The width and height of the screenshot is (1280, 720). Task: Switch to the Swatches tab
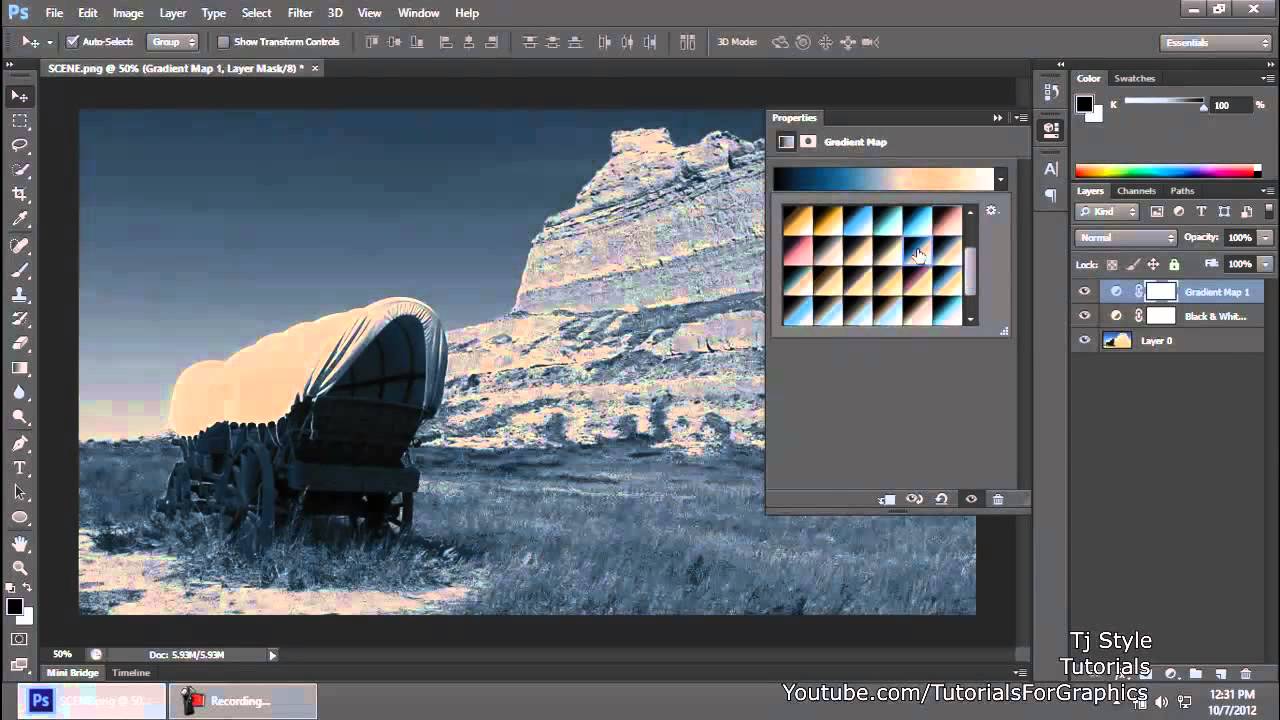pos(1135,78)
